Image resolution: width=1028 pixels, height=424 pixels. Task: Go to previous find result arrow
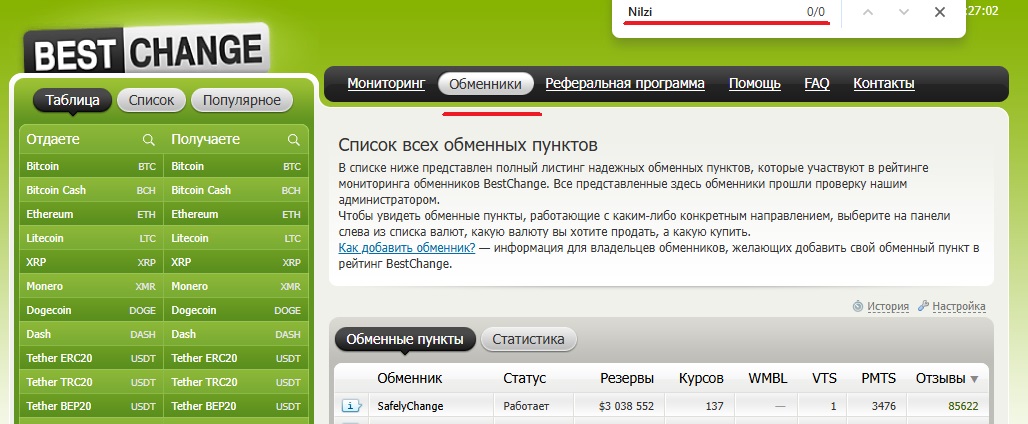(868, 12)
